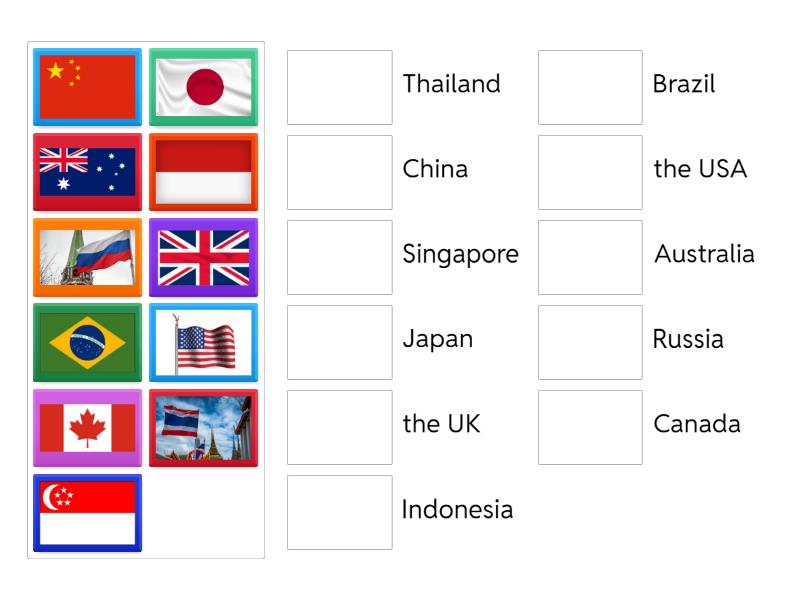Click the answer box beside Brazil
The image size is (800, 600).
(x=589, y=84)
